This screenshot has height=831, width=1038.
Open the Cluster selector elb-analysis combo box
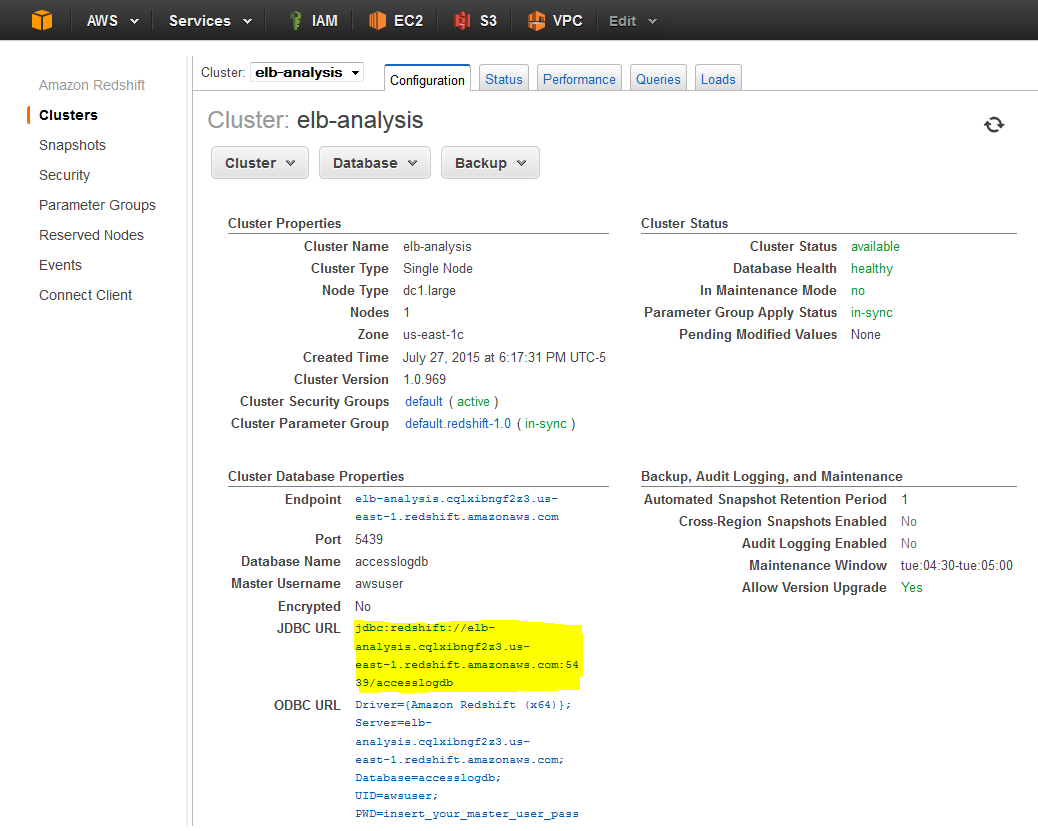point(308,72)
